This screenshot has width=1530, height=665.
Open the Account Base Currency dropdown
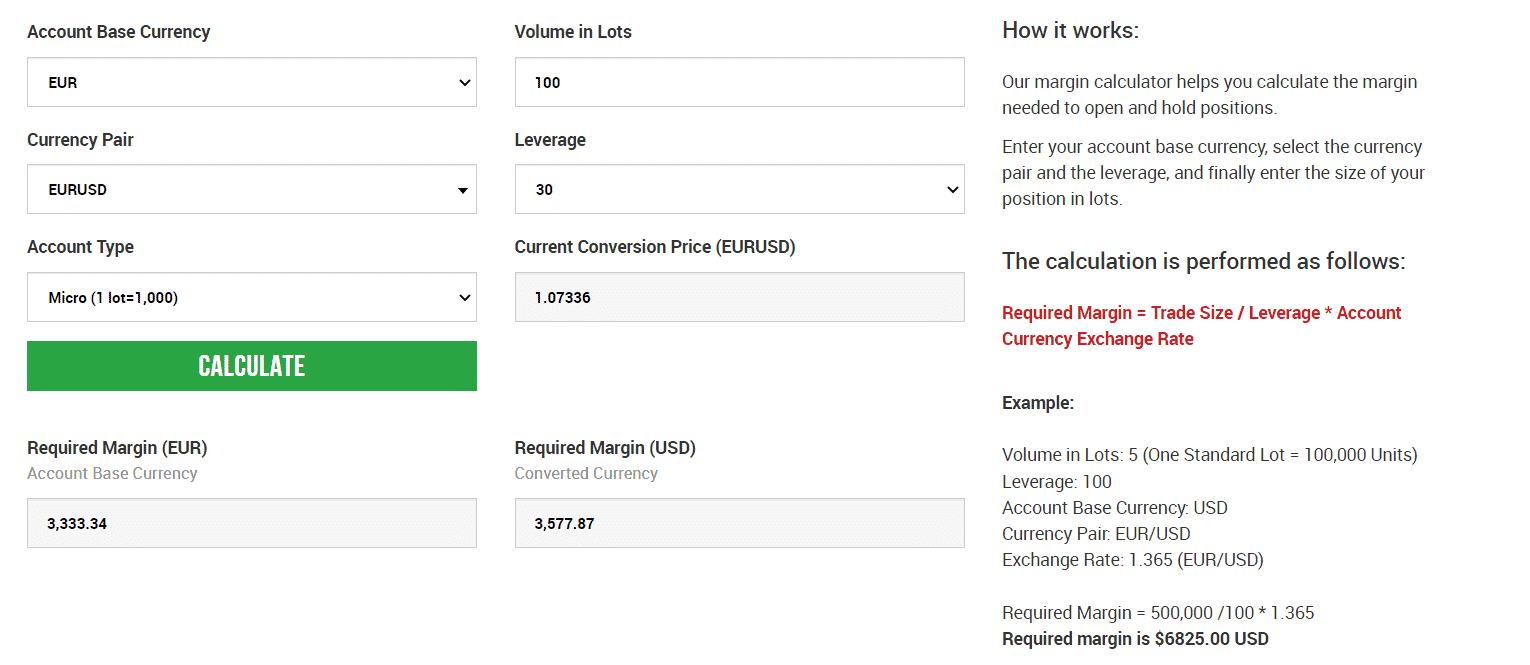point(252,82)
